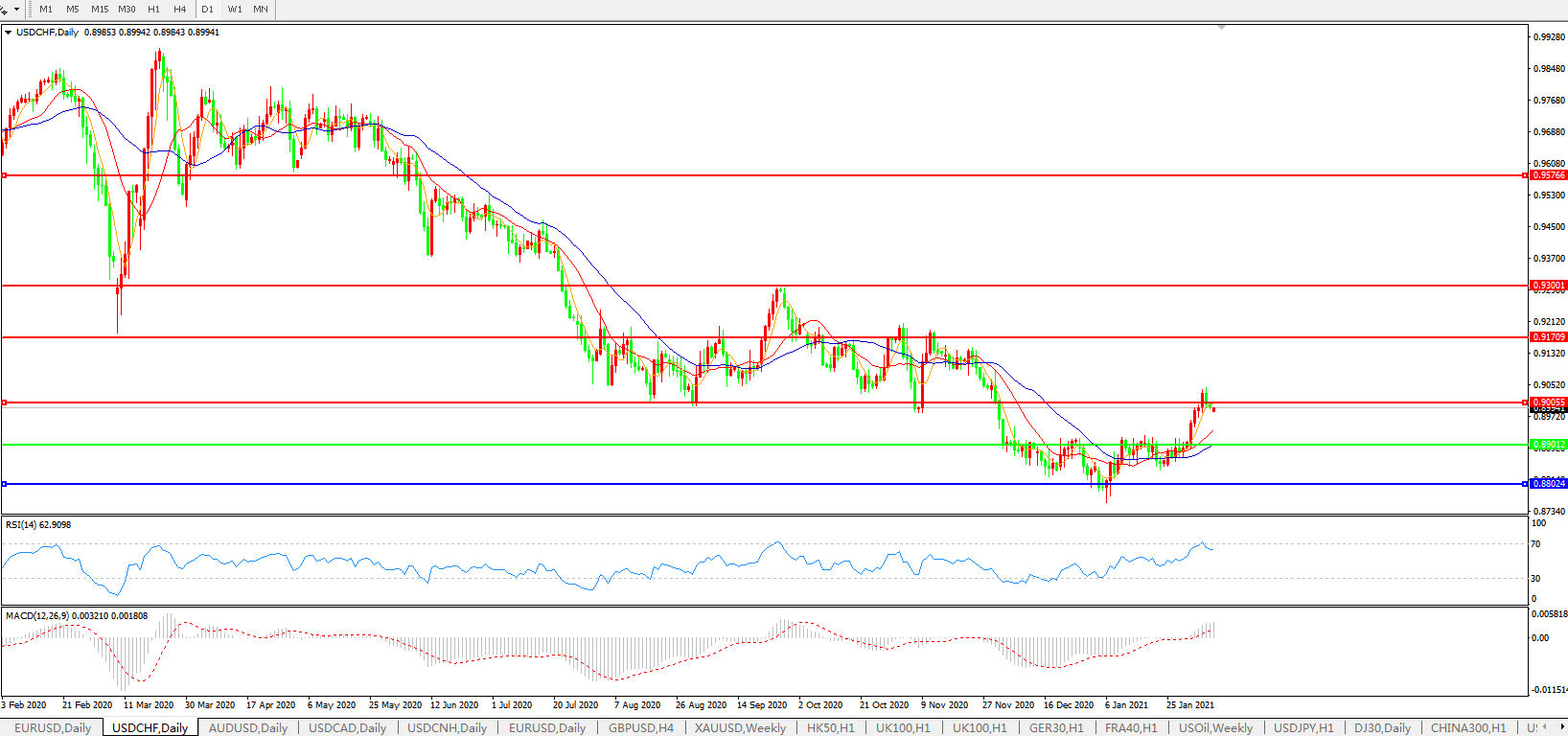Select the USOil,Weekly chart tab

click(1215, 728)
